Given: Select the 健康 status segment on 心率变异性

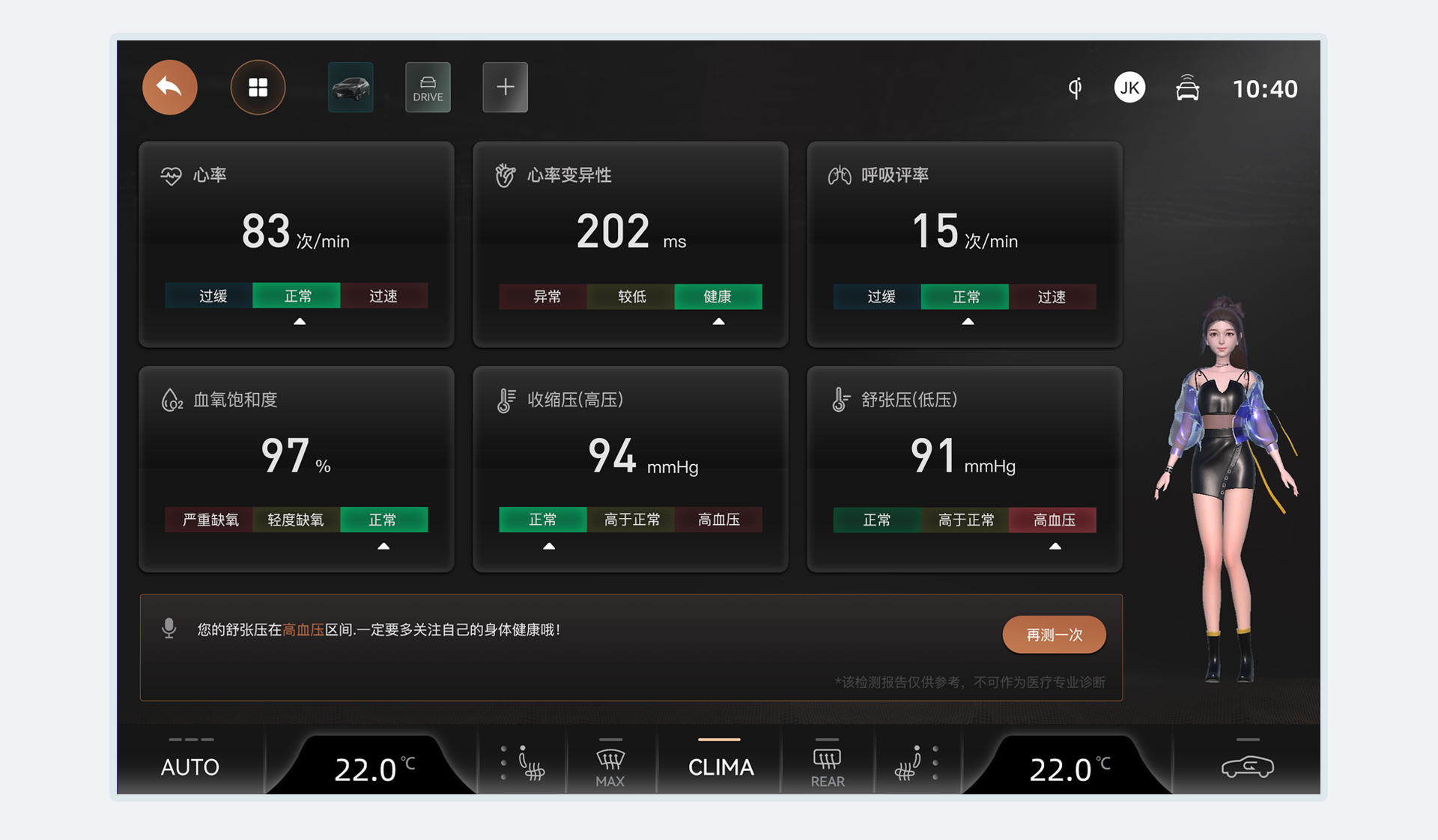Looking at the screenshot, I should click(718, 296).
